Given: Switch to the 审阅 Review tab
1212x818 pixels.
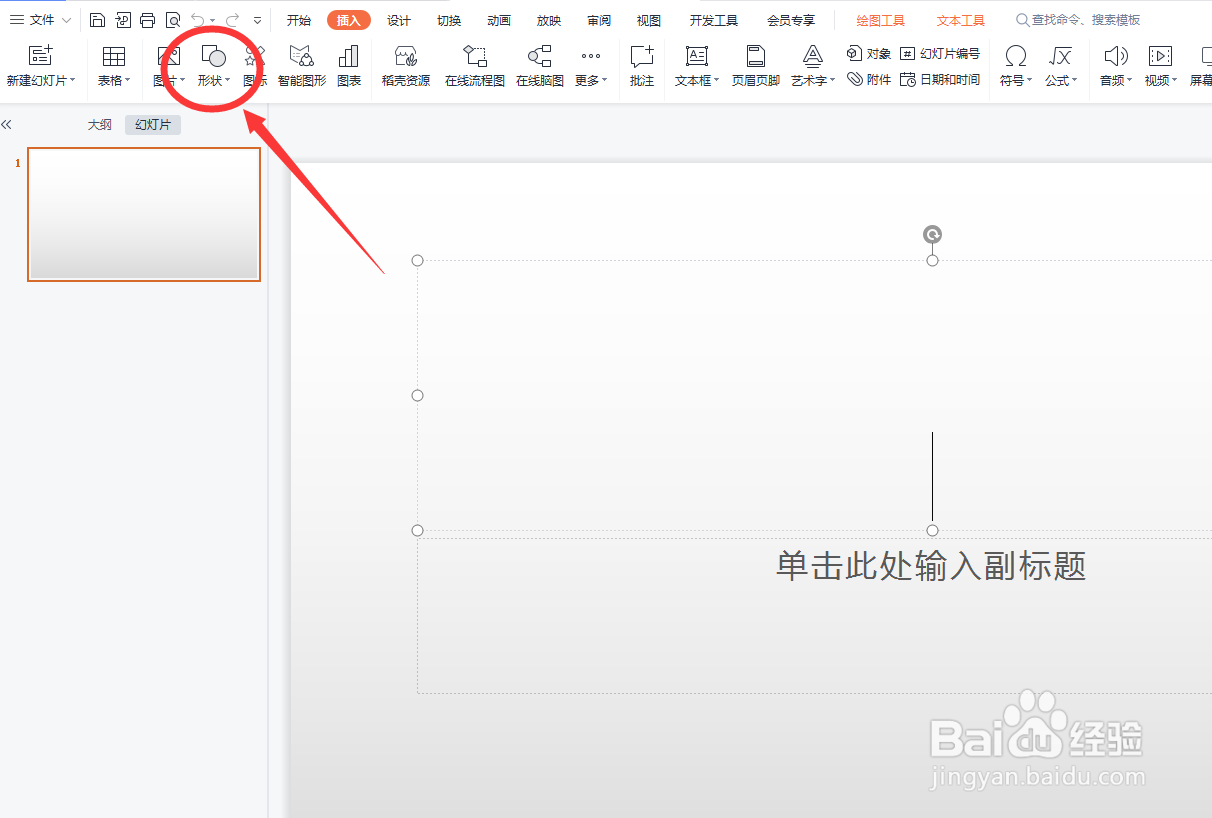Looking at the screenshot, I should point(599,20).
